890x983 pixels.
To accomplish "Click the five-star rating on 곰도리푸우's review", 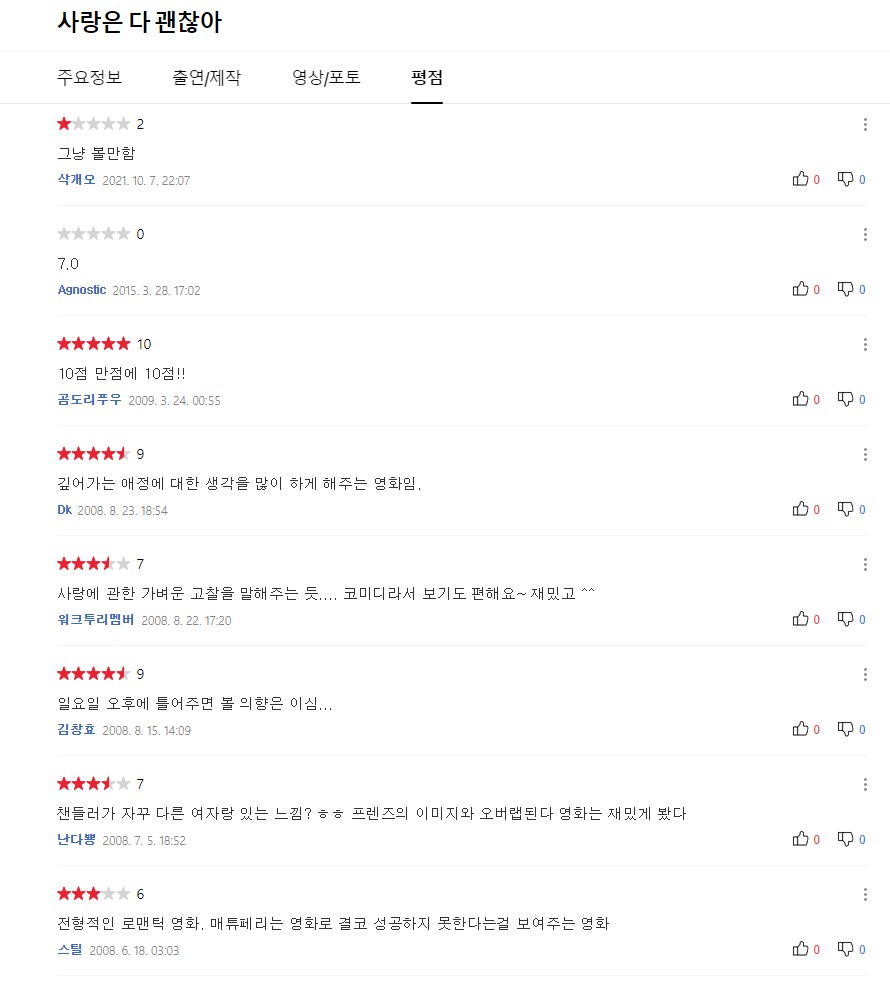I will 94,344.
